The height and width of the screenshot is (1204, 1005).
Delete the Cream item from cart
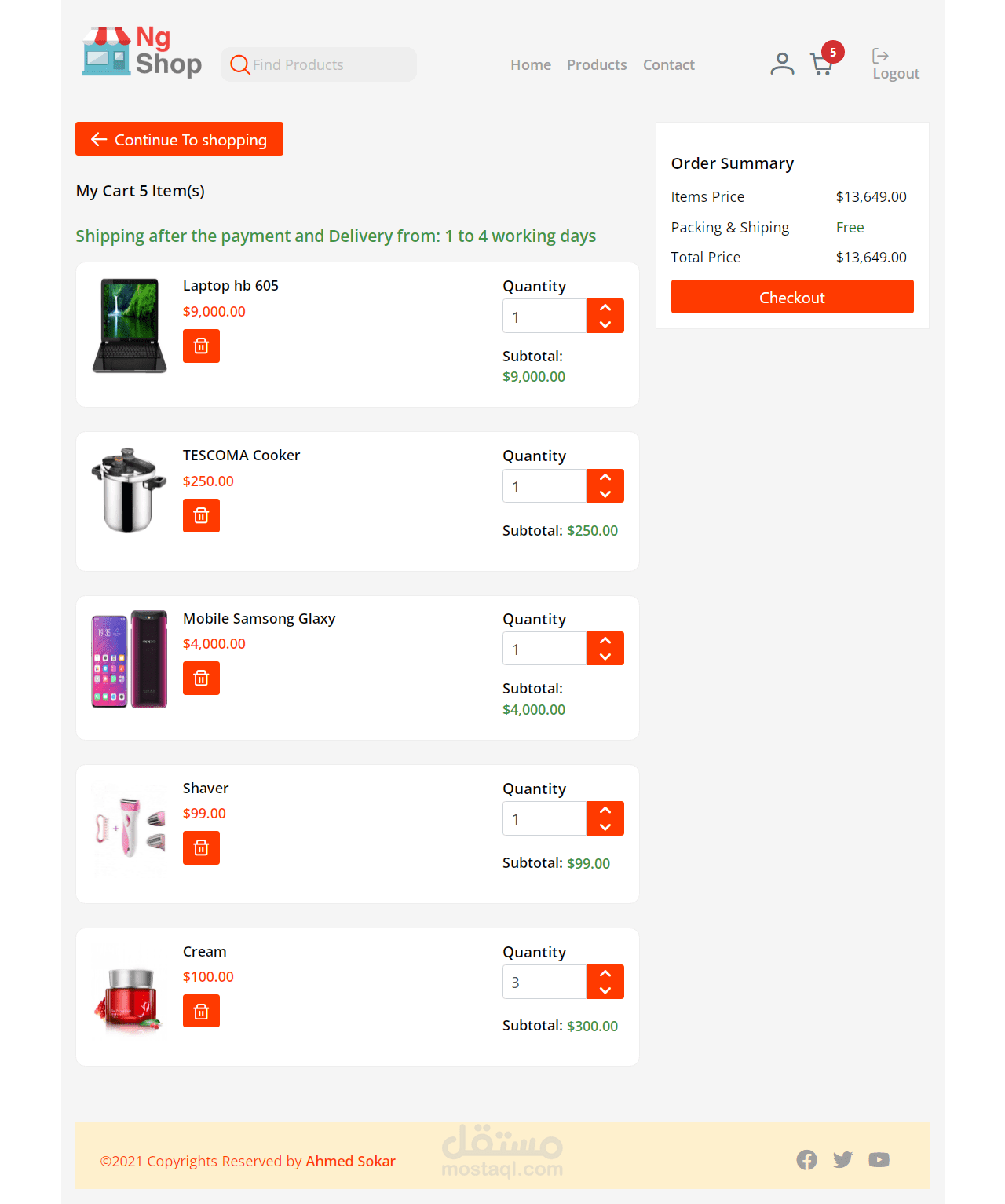(x=201, y=1012)
